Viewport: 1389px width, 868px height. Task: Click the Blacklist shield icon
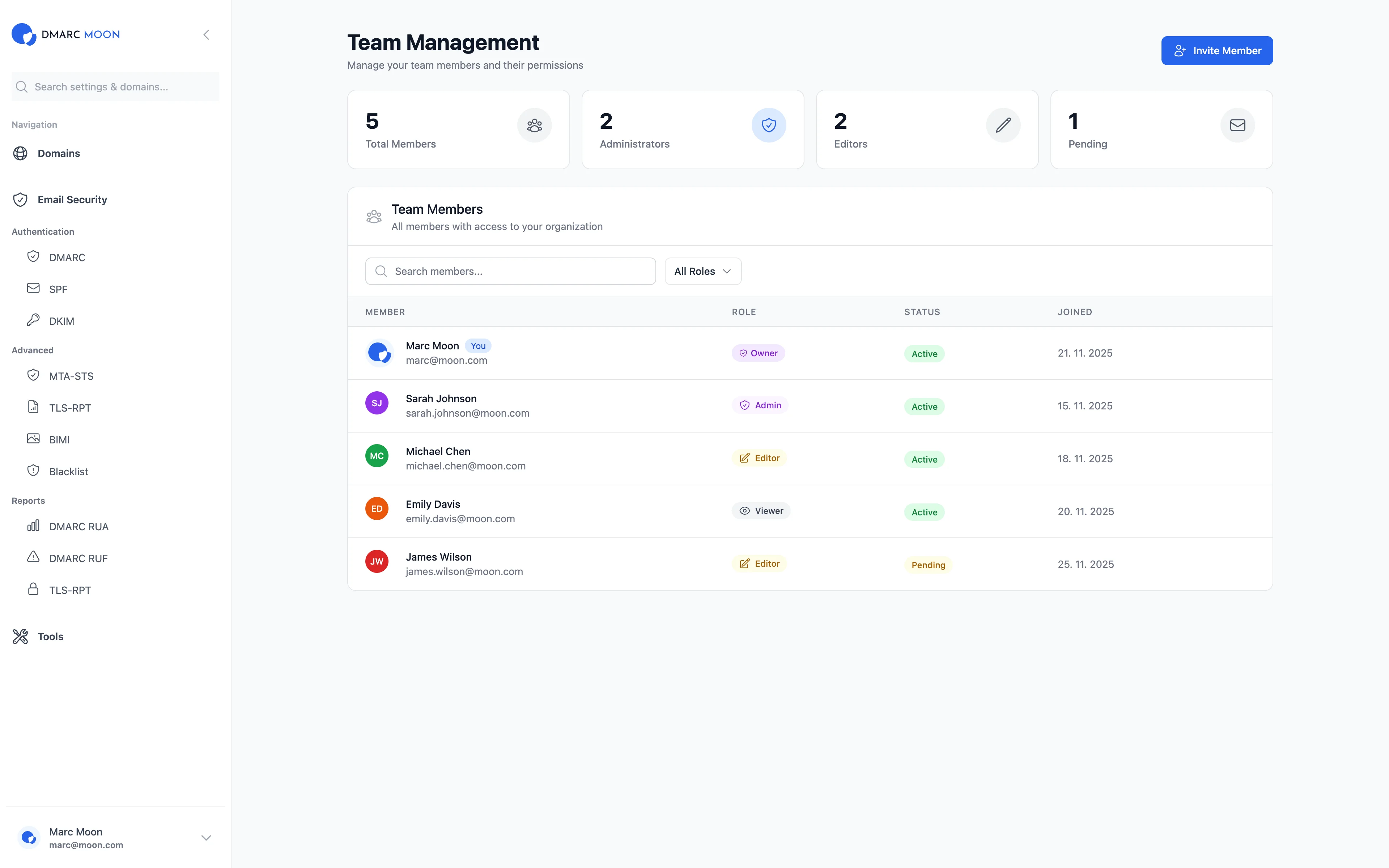(33, 471)
